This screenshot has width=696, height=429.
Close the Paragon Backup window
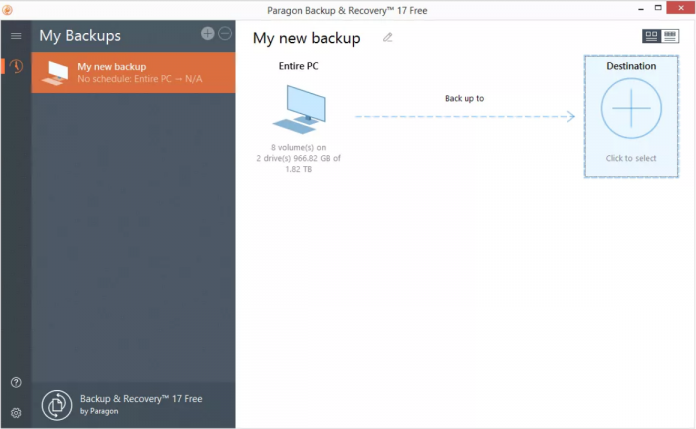pyautogui.click(x=681, y=8)
